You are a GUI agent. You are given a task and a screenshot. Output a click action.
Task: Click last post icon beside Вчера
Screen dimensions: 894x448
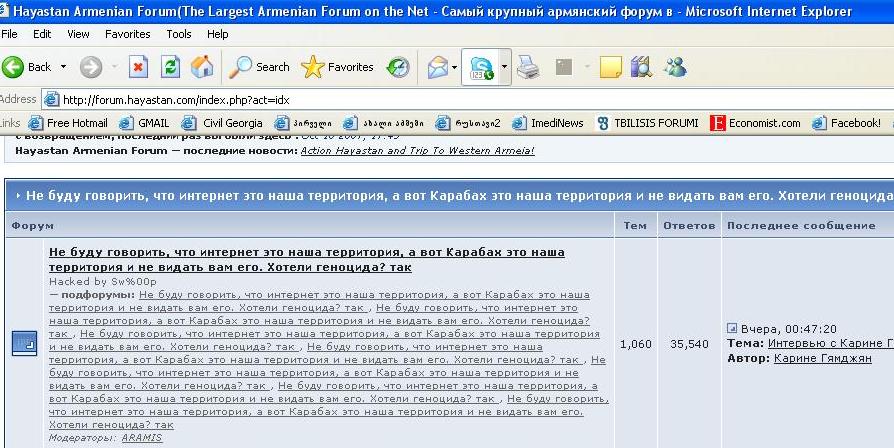click(x=732, y=328)
